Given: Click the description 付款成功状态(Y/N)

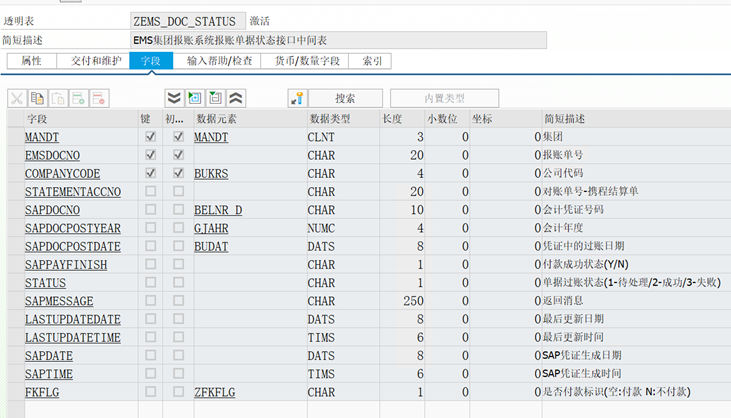Looking at the screenshot, I should (x=586, y=264).
